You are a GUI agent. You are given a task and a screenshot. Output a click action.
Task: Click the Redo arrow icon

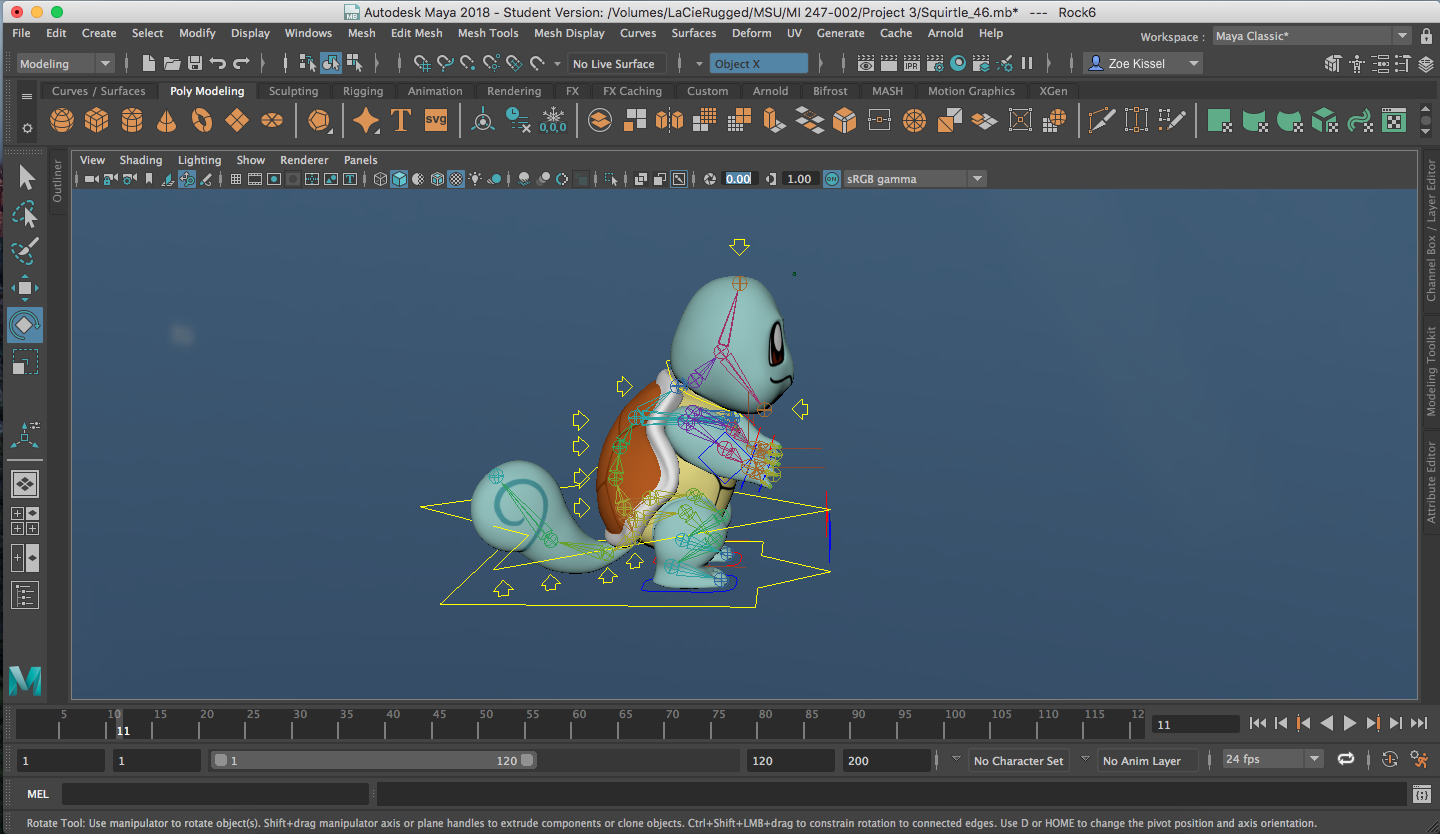click(241, 63)
